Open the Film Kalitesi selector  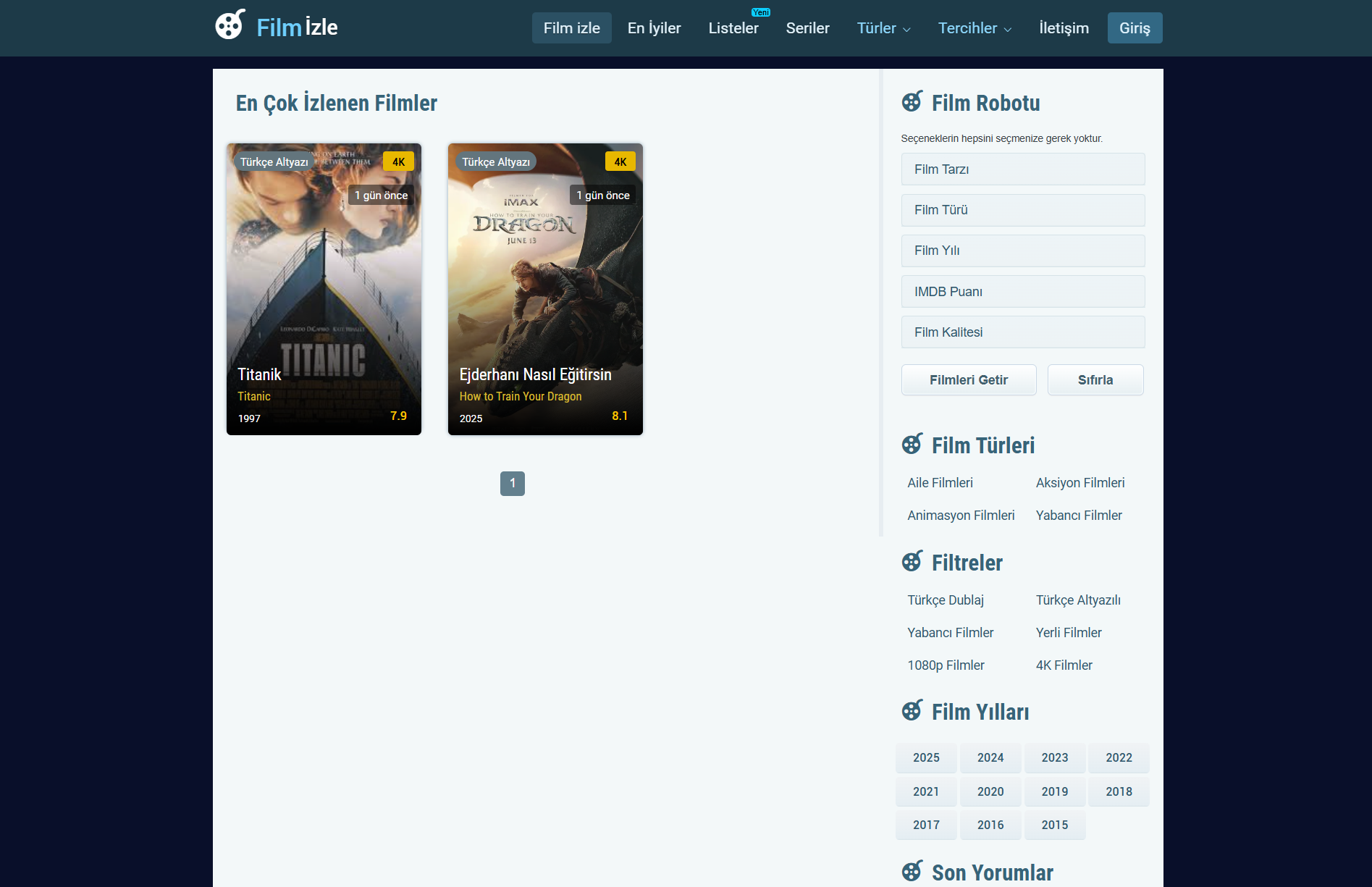(1022, 332)
